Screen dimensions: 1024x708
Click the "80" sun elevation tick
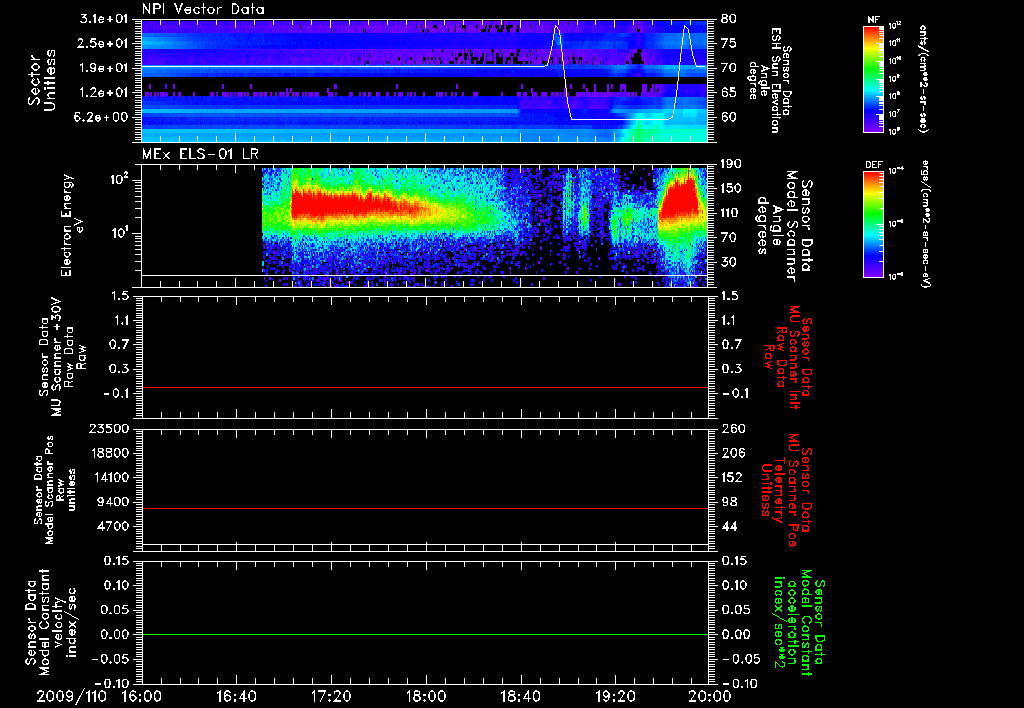[x=728, y=19]
